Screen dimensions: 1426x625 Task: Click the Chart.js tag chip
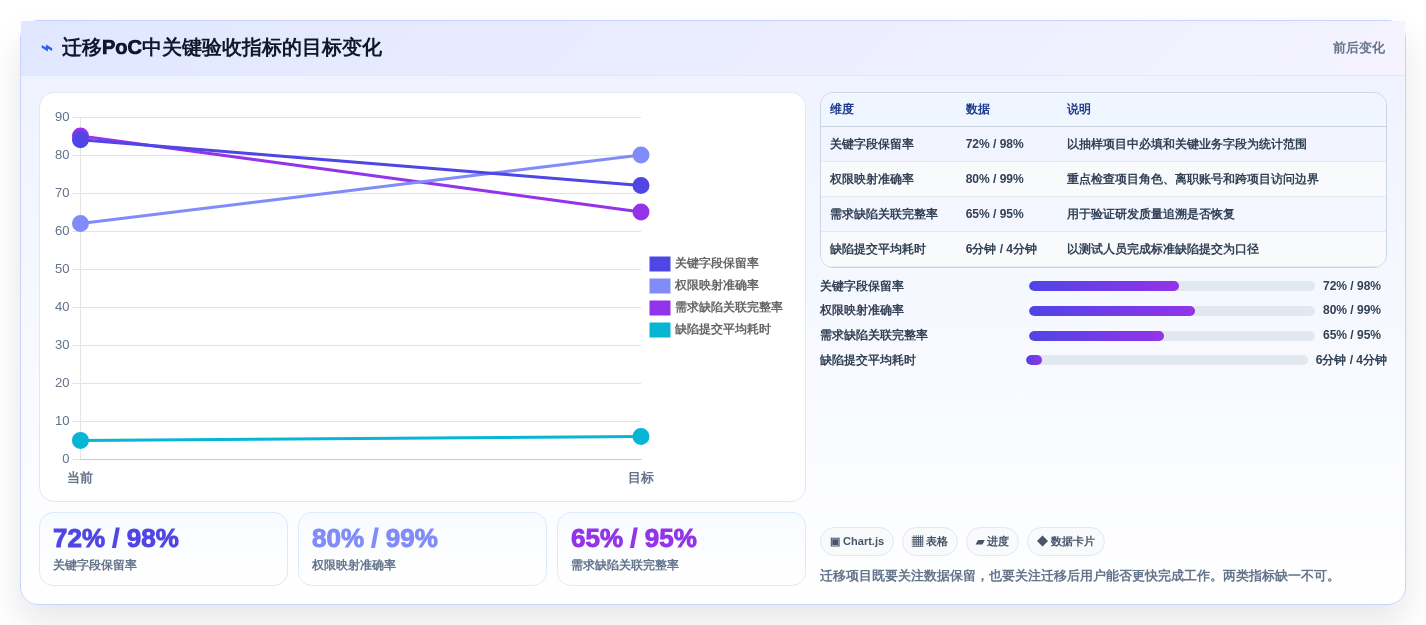pos(857,542)
